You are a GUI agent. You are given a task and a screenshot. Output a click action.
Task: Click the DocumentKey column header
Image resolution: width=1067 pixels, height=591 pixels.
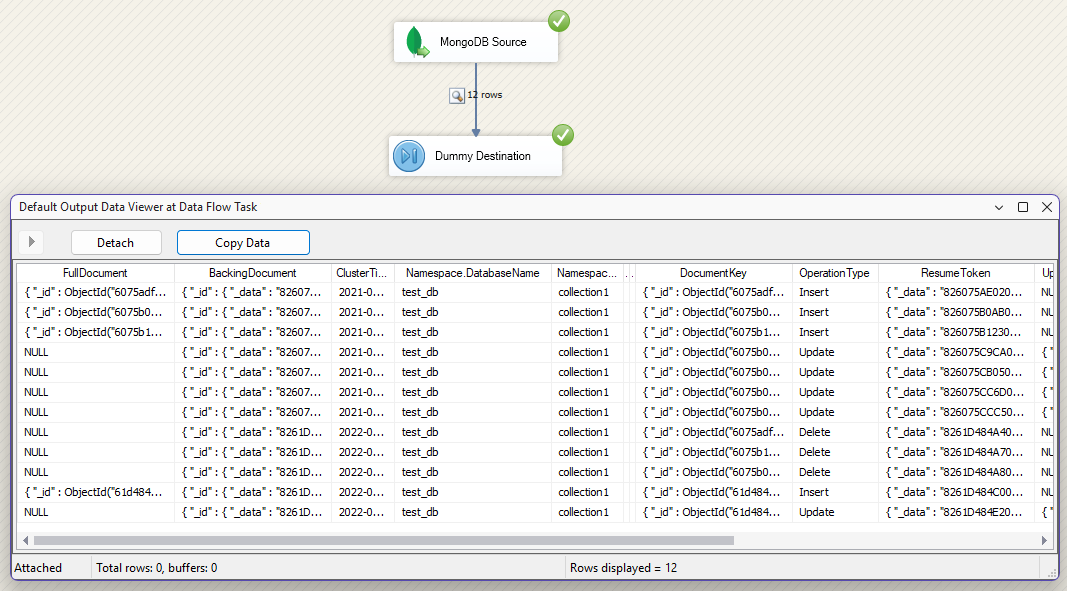pos(713,273)
